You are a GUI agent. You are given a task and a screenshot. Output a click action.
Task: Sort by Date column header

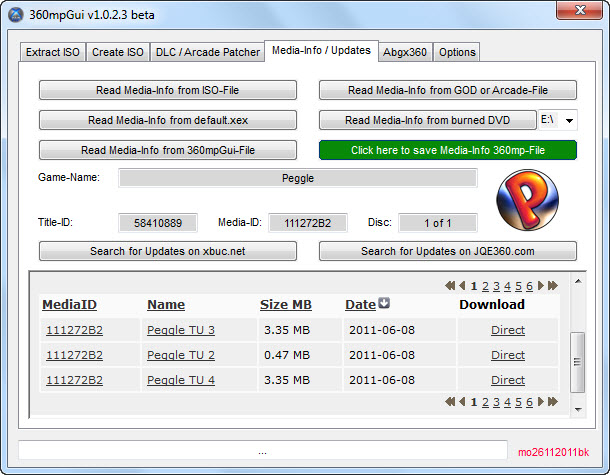pos(361,305)
